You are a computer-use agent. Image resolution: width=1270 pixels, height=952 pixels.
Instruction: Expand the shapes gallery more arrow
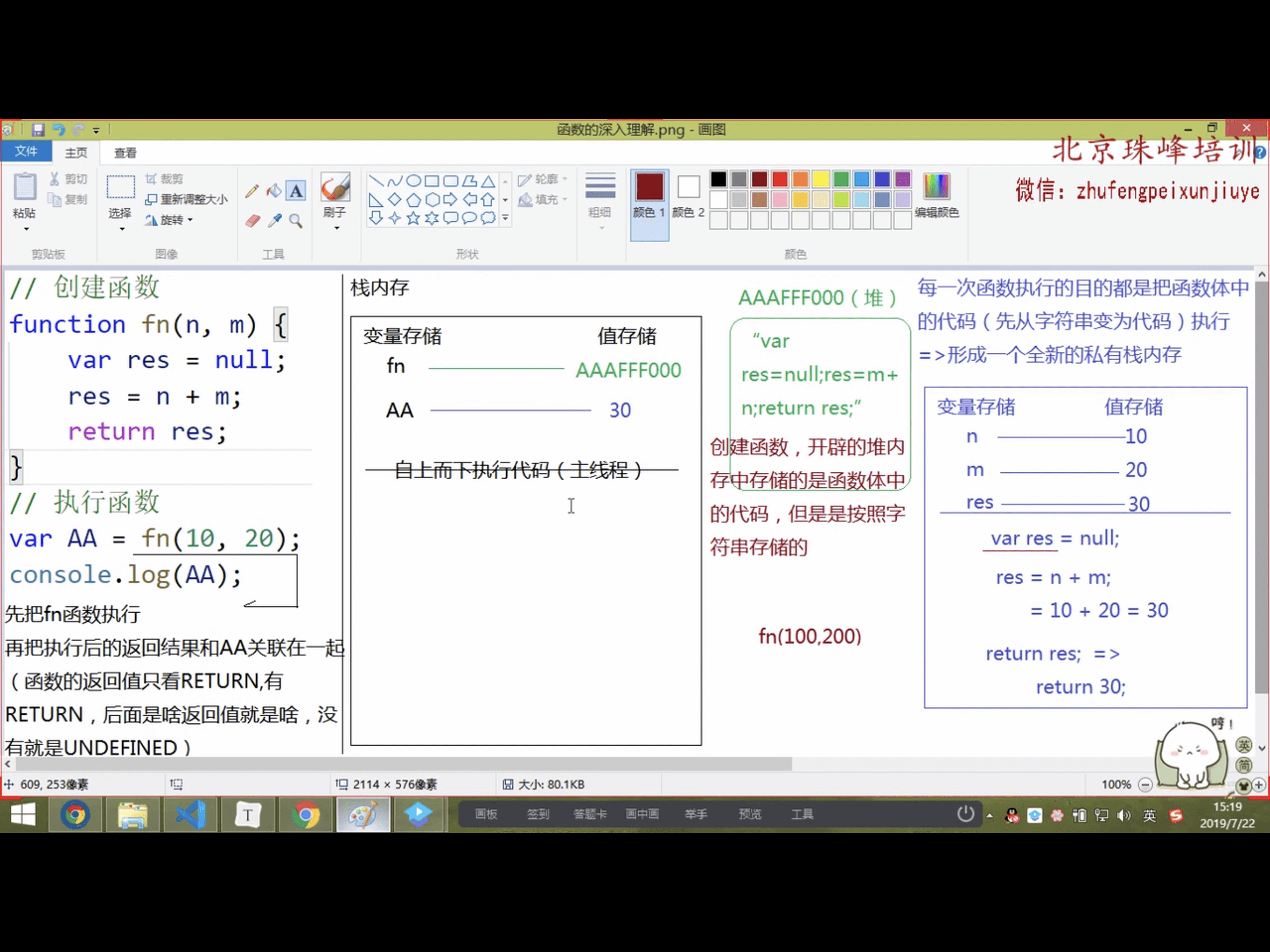pyautogui.click(x=505, y=218)
